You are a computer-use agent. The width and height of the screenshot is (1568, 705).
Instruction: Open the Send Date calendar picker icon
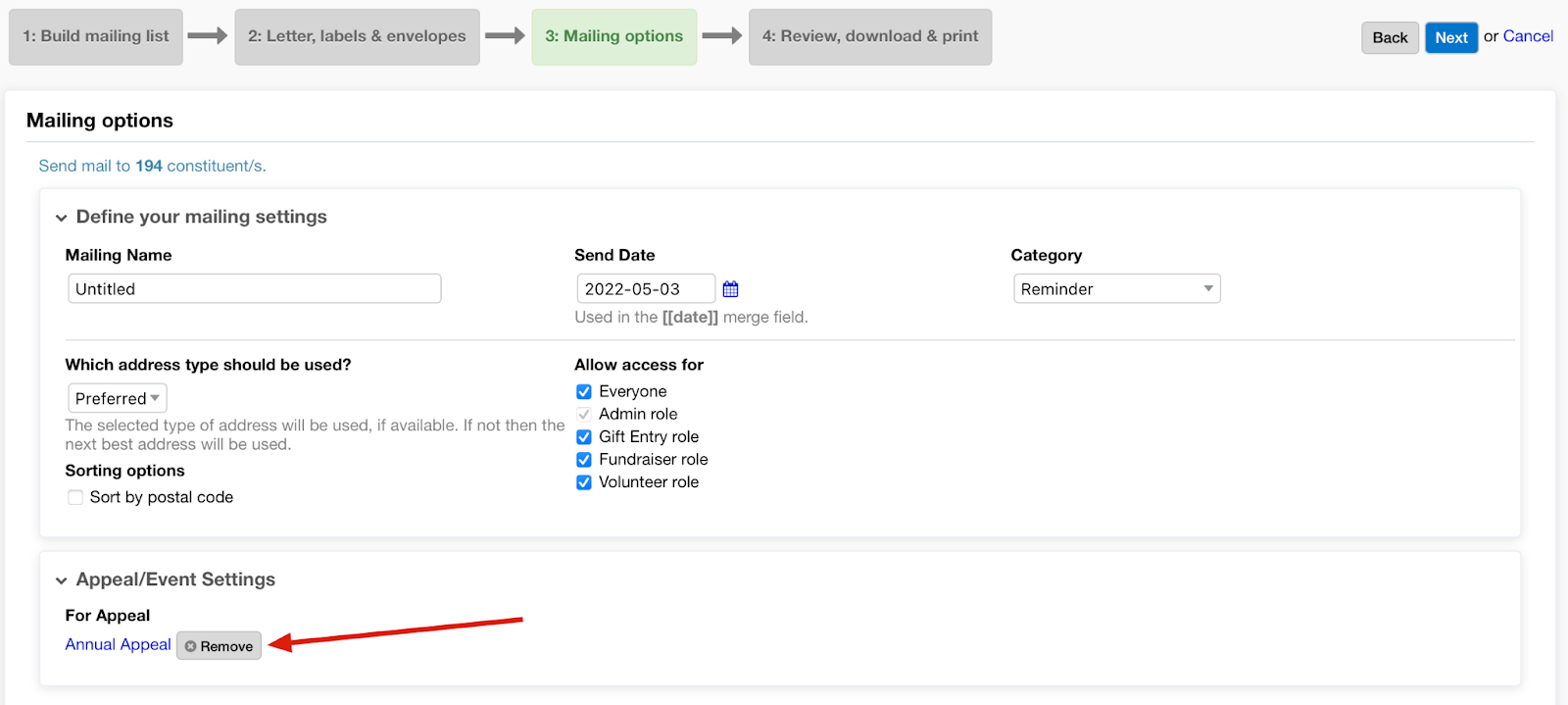tap(730, 289)
